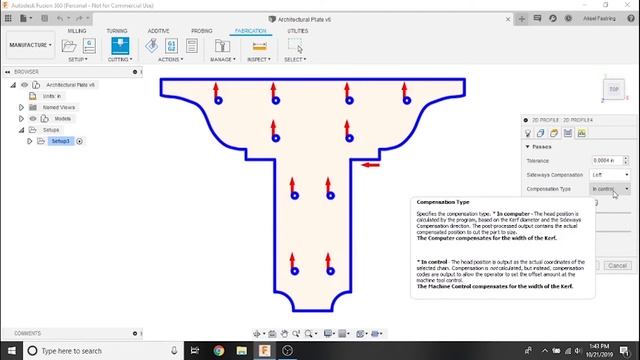Open the File menu icon
This screenshot has width=640, height=360.
coord(25,18)
